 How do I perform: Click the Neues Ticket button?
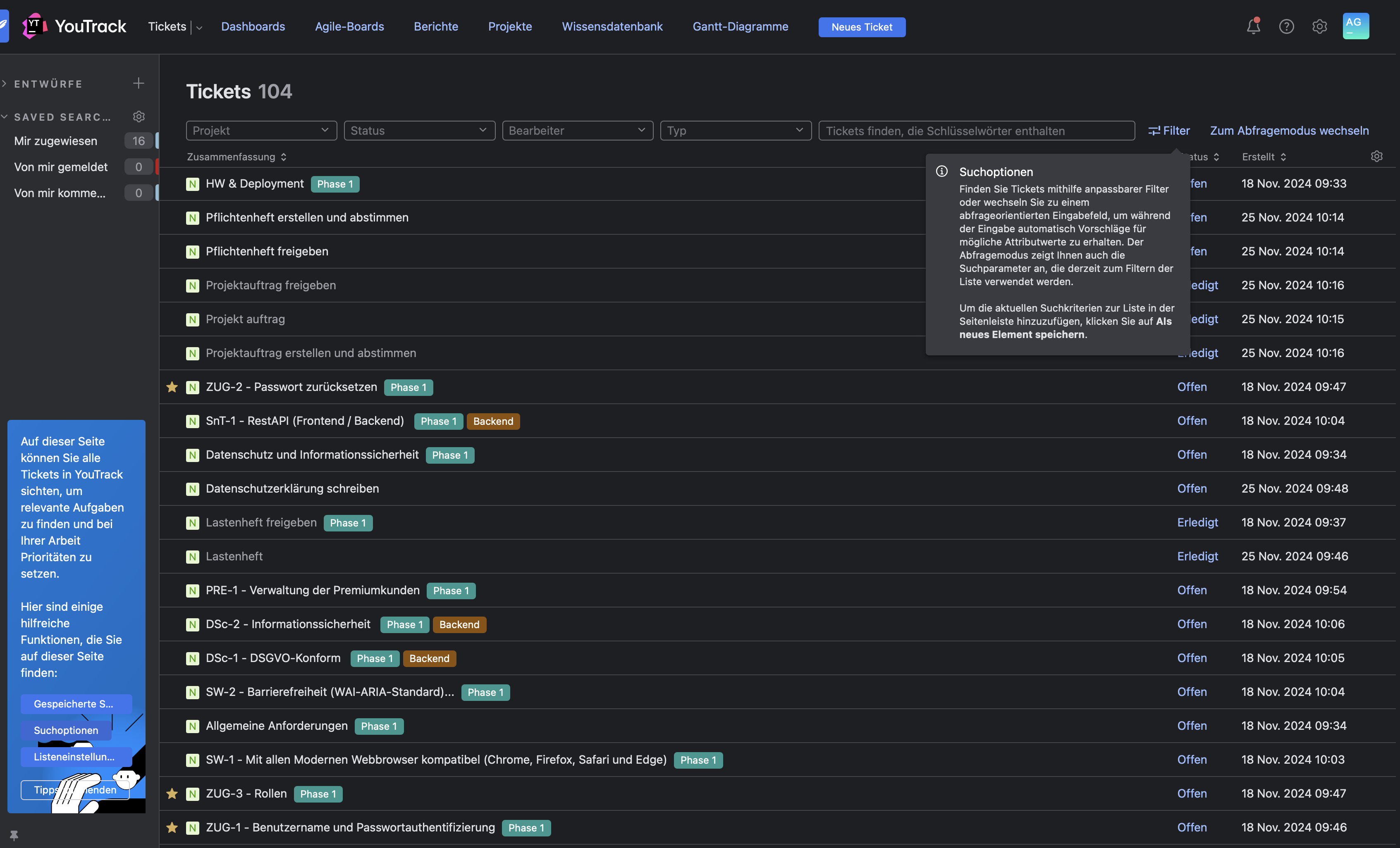point(861,27)
